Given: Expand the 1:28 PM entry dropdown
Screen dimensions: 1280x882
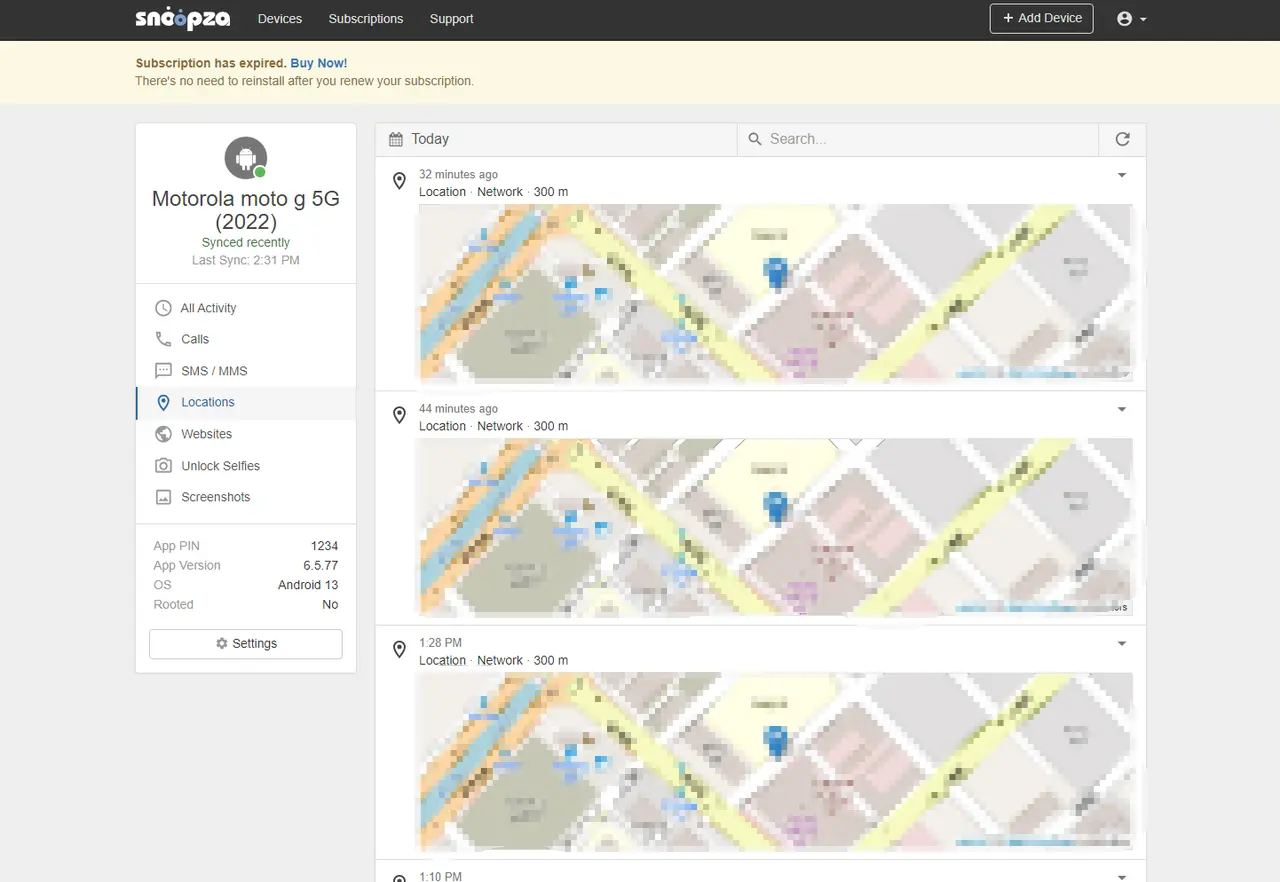Looking at the screenshot, I should 1122,643.
